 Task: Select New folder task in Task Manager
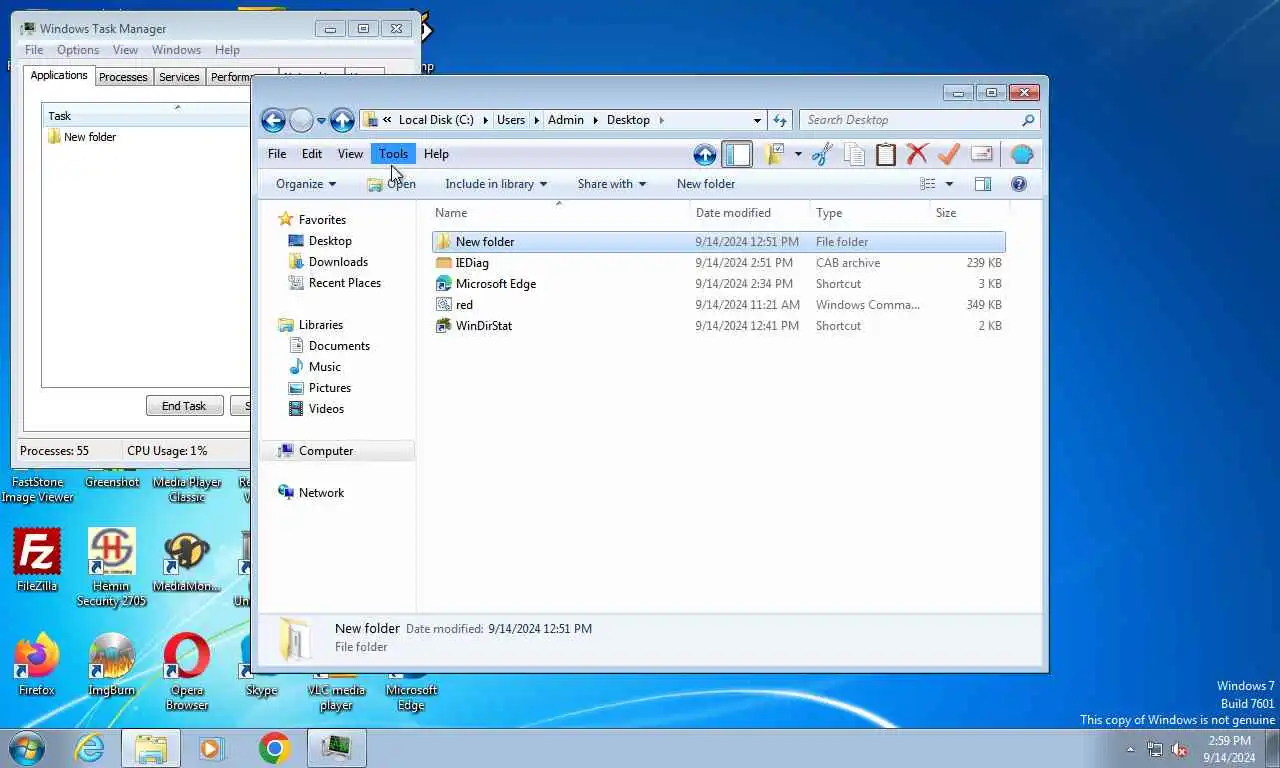pyautogui.click(x=90, y=137)
